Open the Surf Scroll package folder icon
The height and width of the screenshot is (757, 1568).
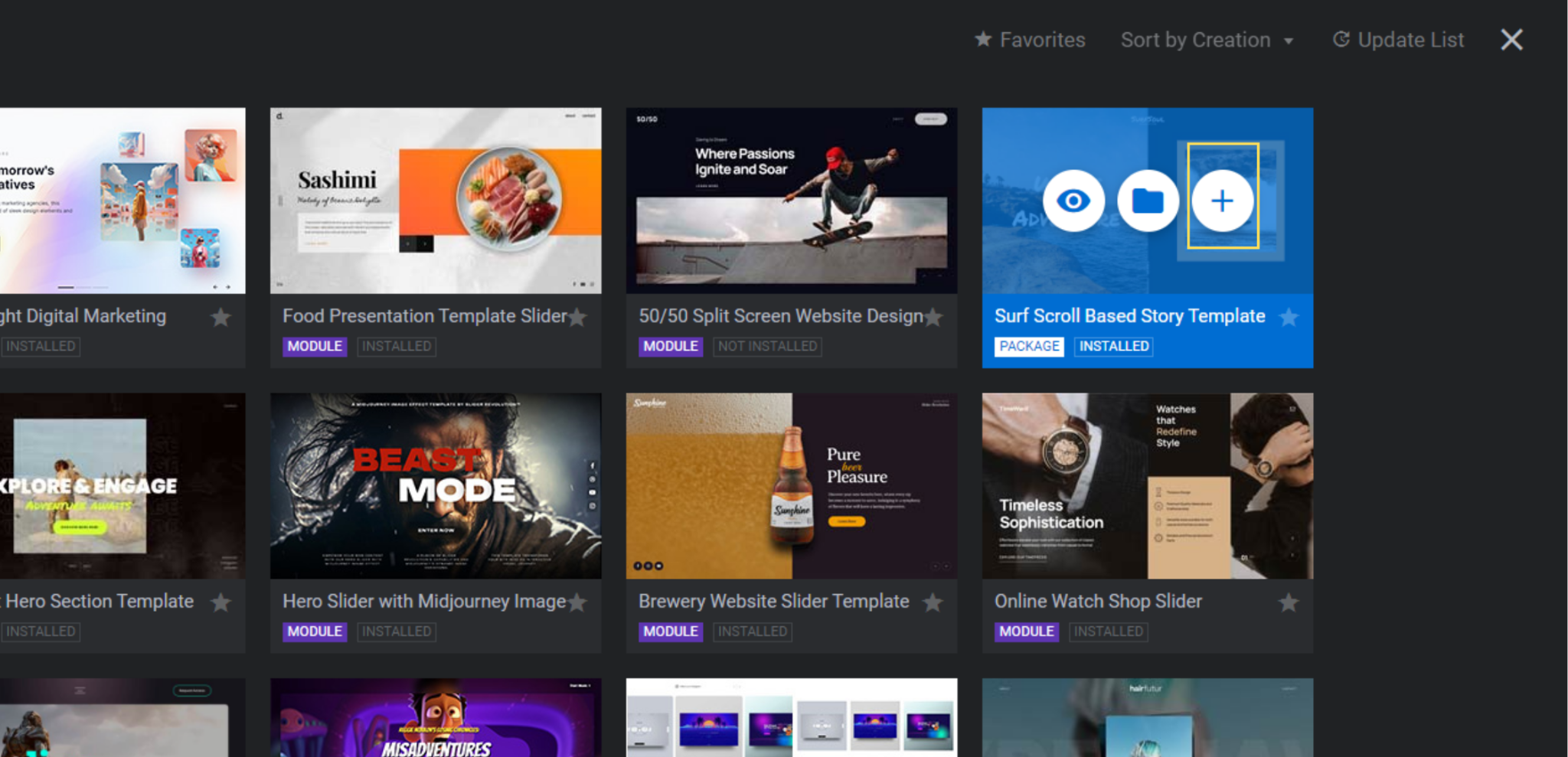(x=1148, y=201)
